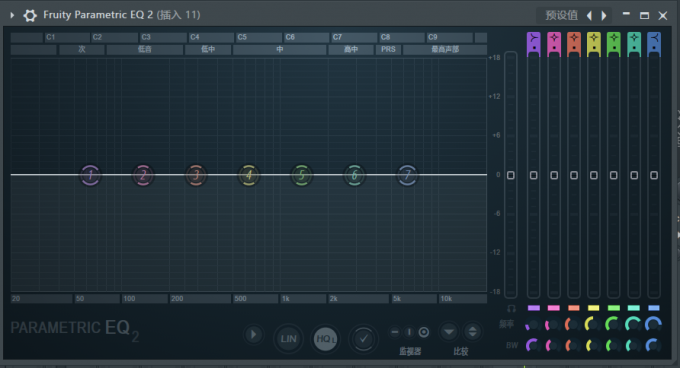Click the purple band 1 color swatch
Image resolution: width=680 pixels, height=368 pixels.
coord(534,308)
